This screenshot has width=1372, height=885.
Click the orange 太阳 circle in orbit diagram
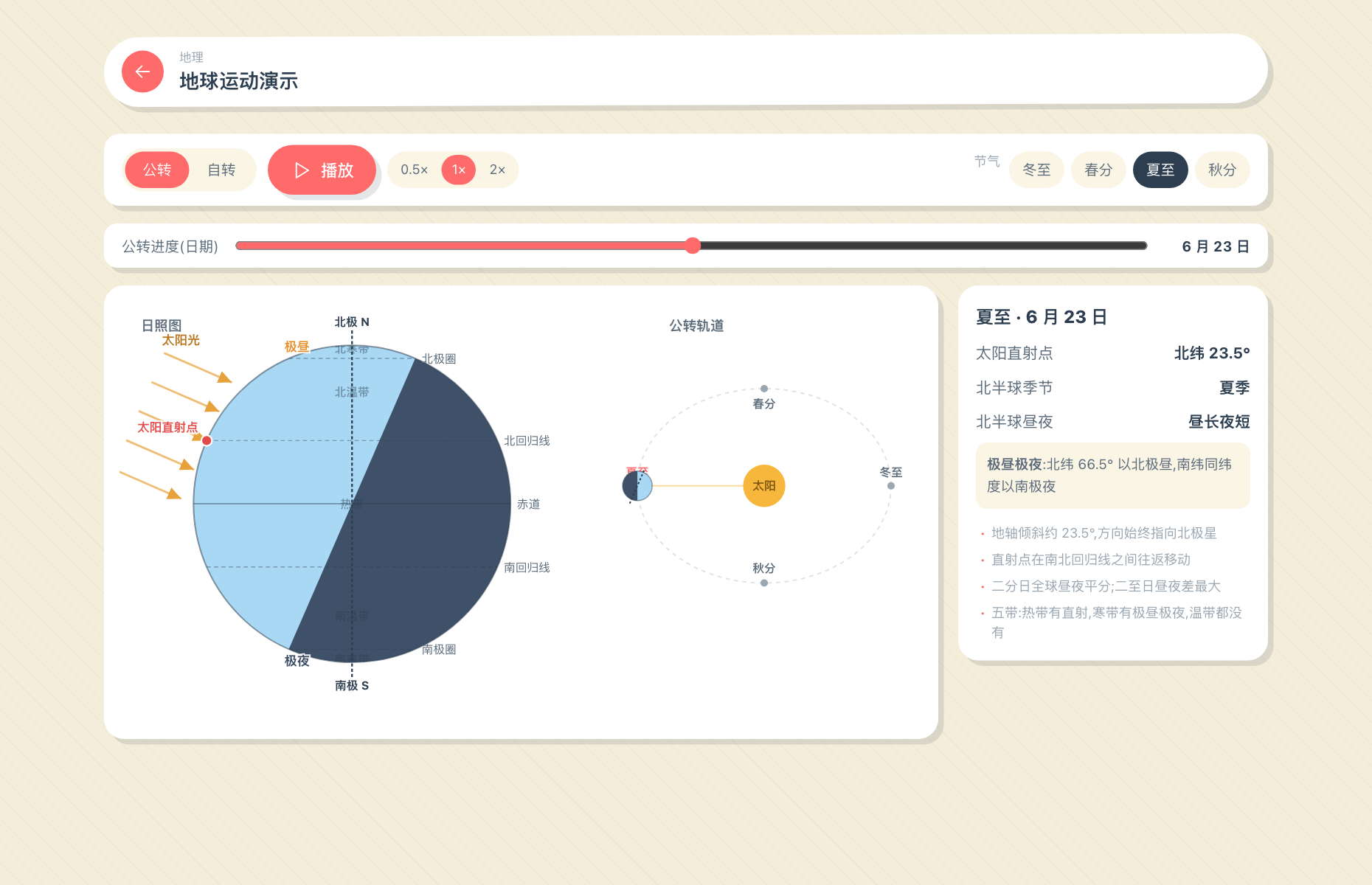(x=764, y=486)
